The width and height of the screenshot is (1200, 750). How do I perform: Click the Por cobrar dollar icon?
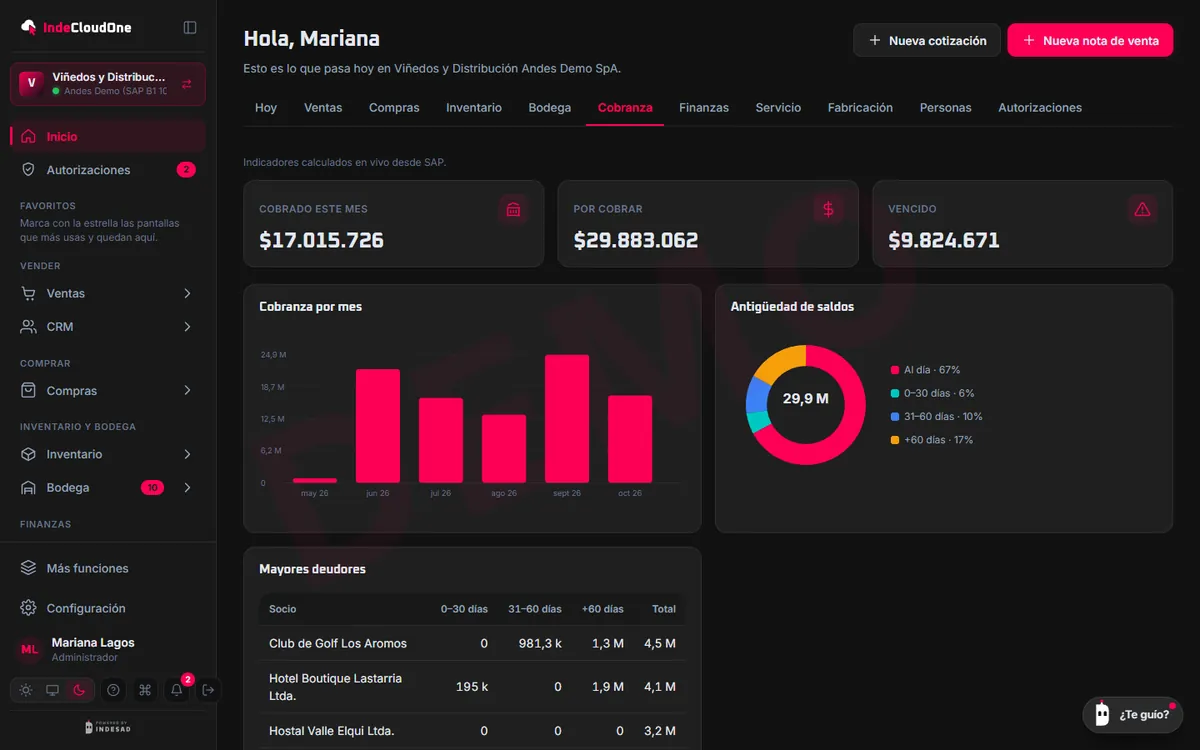[828, 209]
